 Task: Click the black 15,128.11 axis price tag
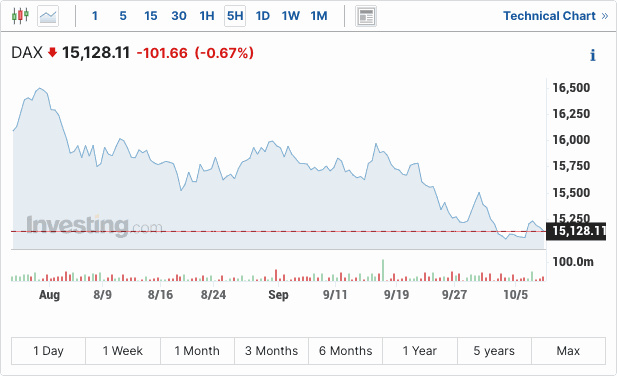[x=576, y=231]
